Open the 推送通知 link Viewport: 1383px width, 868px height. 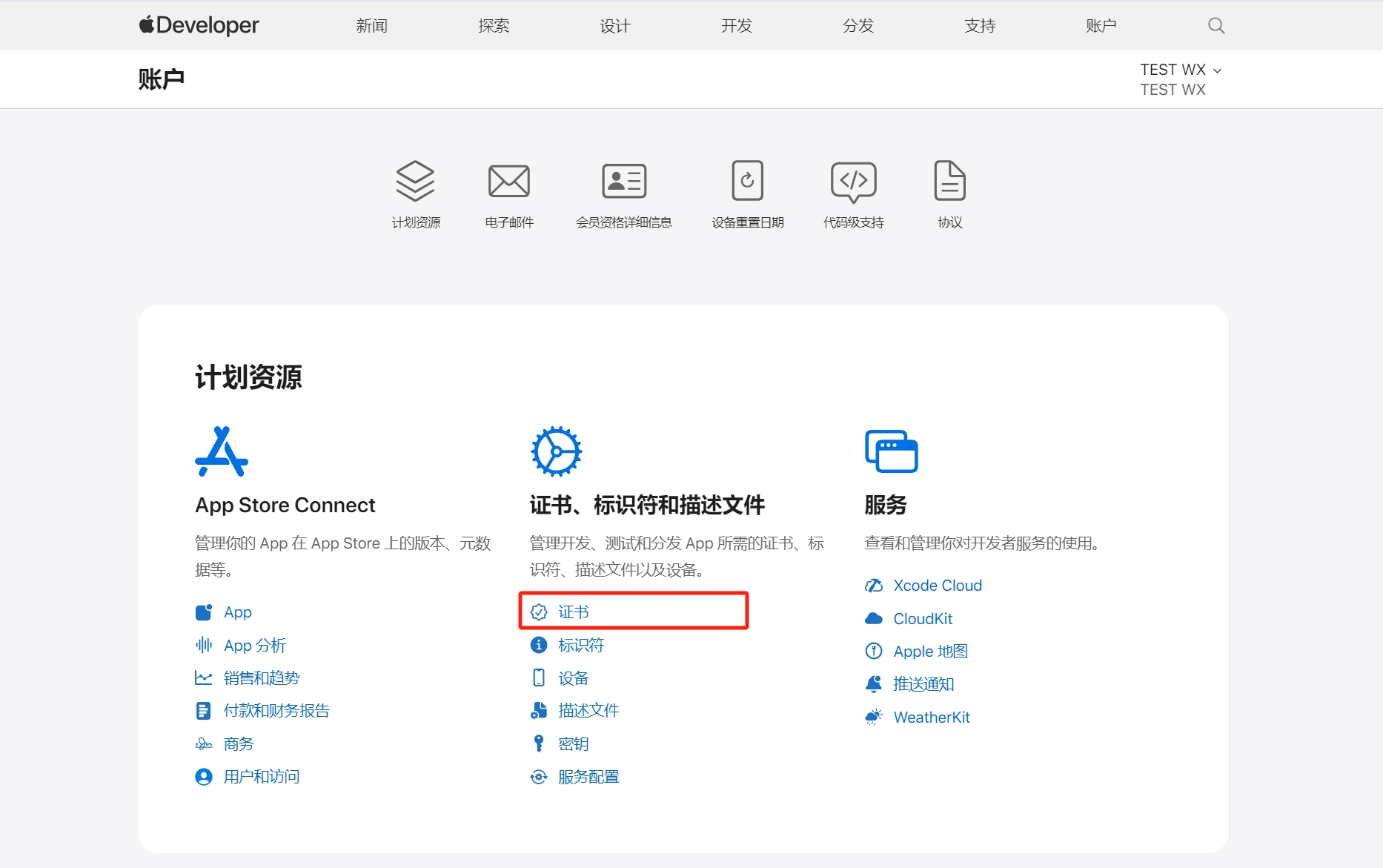click(x=923, y=684)
